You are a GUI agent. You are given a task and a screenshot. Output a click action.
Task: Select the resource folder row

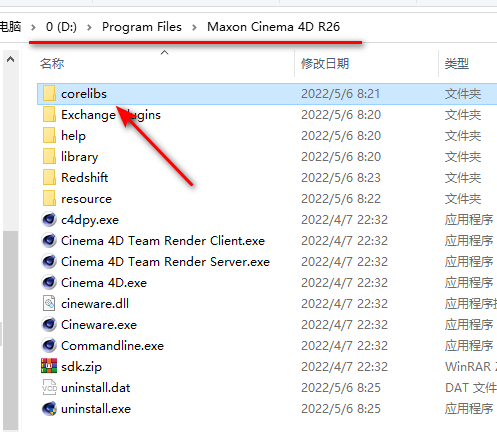pyautogui.click(x=267, y=199)
